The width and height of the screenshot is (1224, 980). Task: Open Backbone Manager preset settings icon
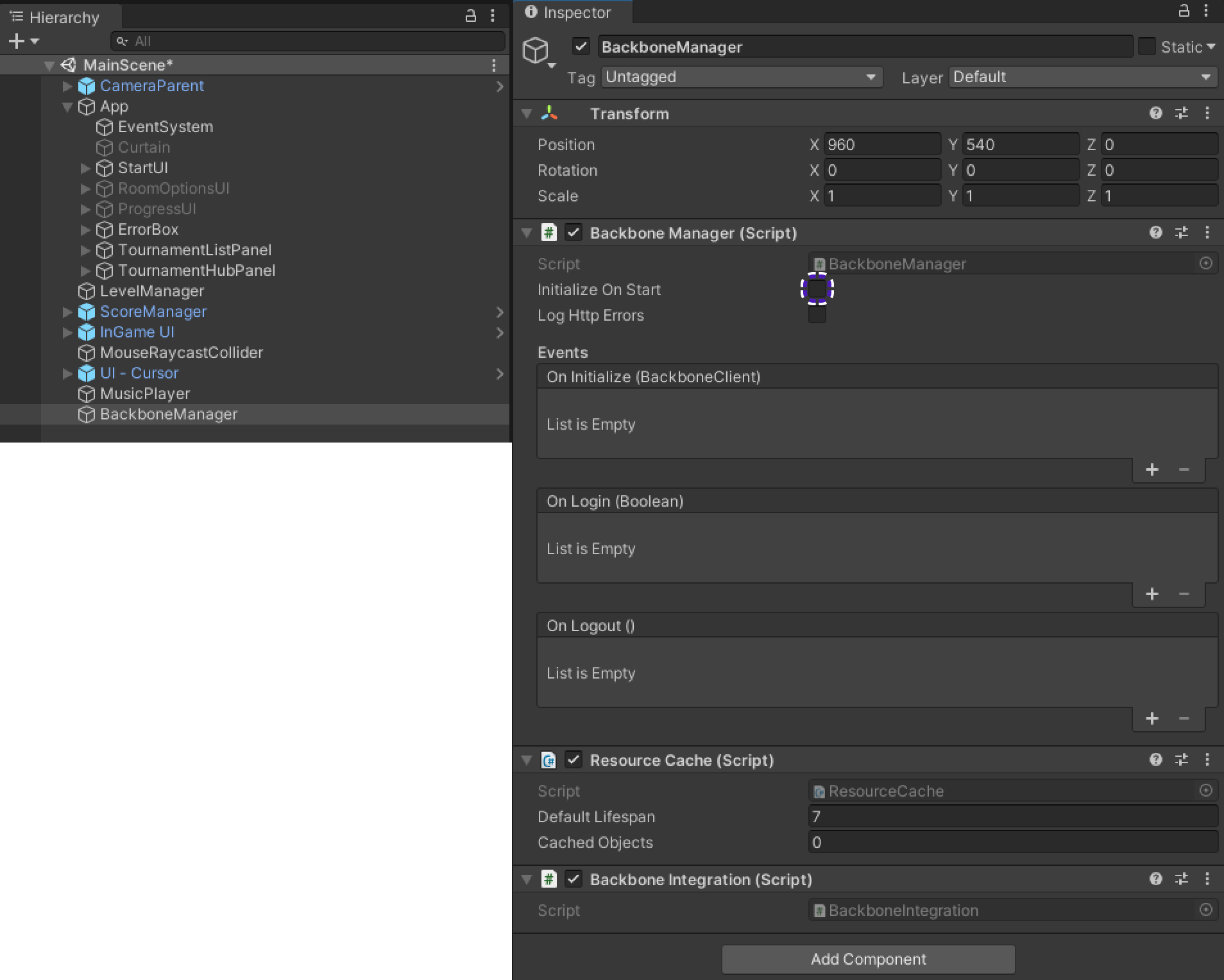coord(1181,233)
